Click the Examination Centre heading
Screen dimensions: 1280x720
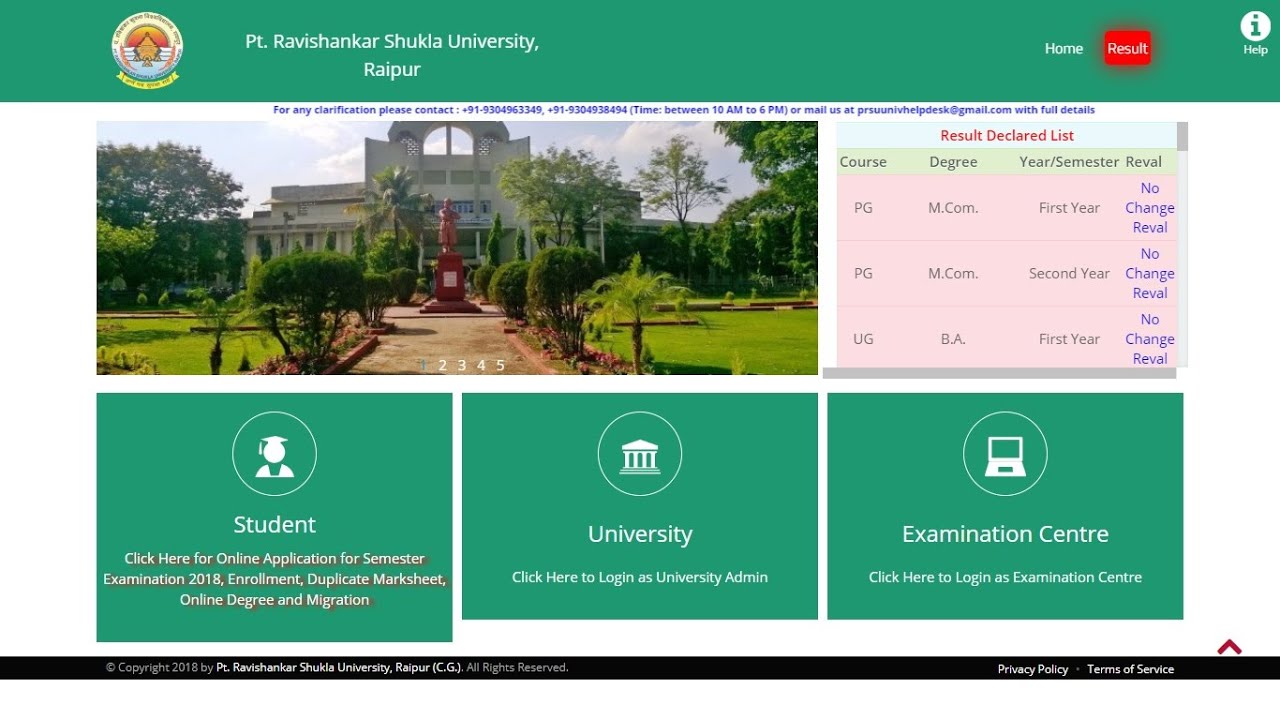tap(1005, 534)
